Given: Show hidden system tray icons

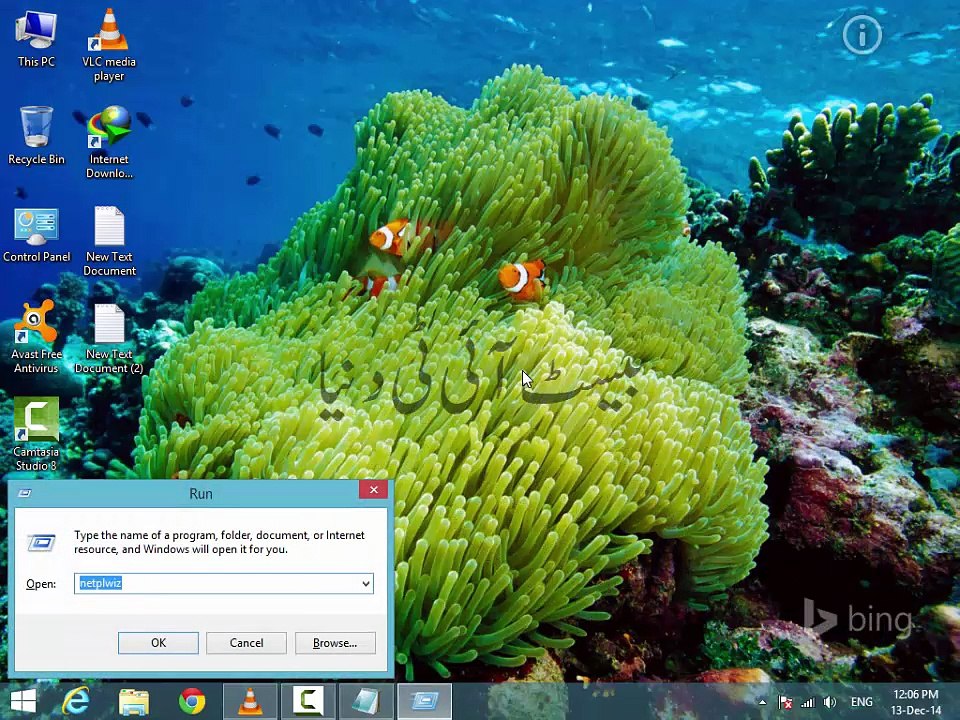Looking at the screenshot, I should click(762, 702).
